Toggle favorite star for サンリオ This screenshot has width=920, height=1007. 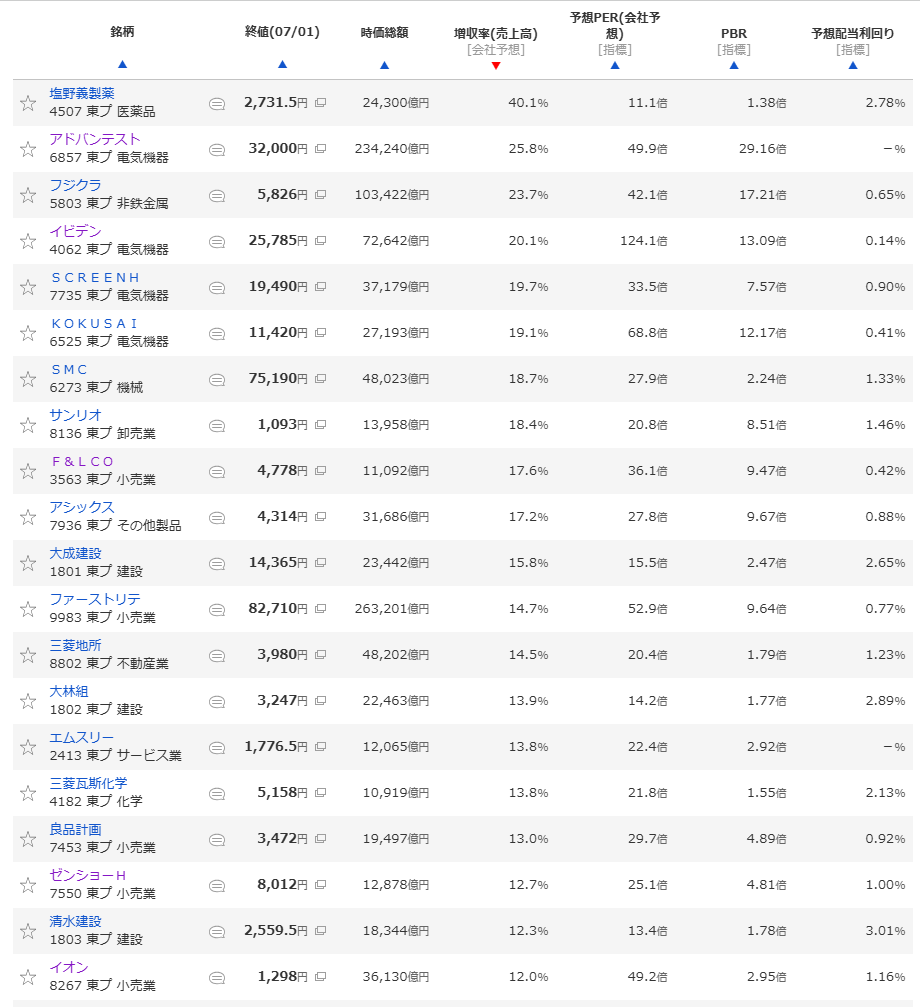click(28, 425)
